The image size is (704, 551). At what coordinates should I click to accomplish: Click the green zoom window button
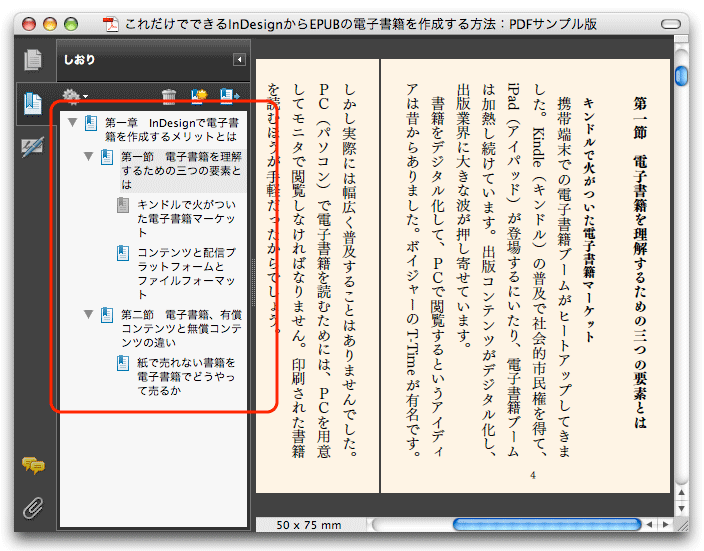[71, 24]
